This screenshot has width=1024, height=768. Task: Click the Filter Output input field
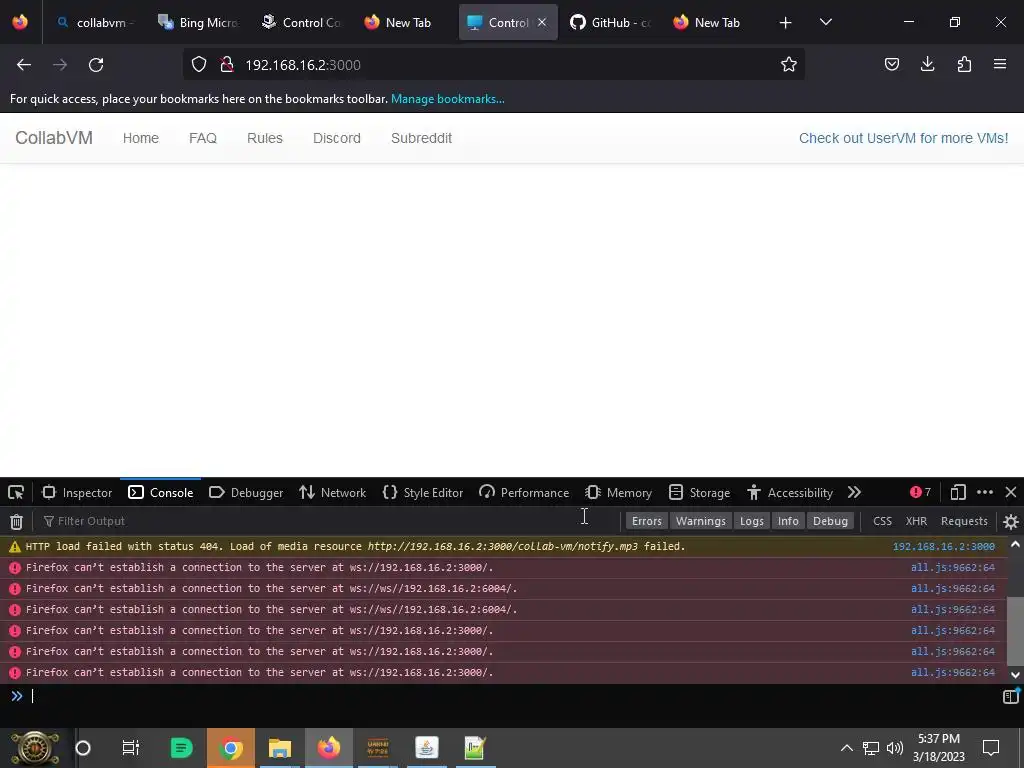[x=327, y=521]
